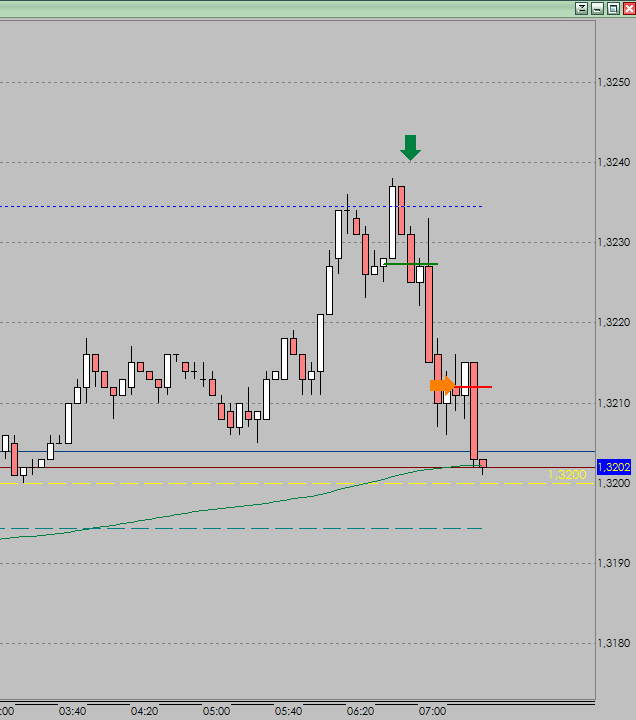Image resolution: width=636 pixels, height=720 pixels.
Task: Click the 1,3210 price axis label
Action: (614, 403)
